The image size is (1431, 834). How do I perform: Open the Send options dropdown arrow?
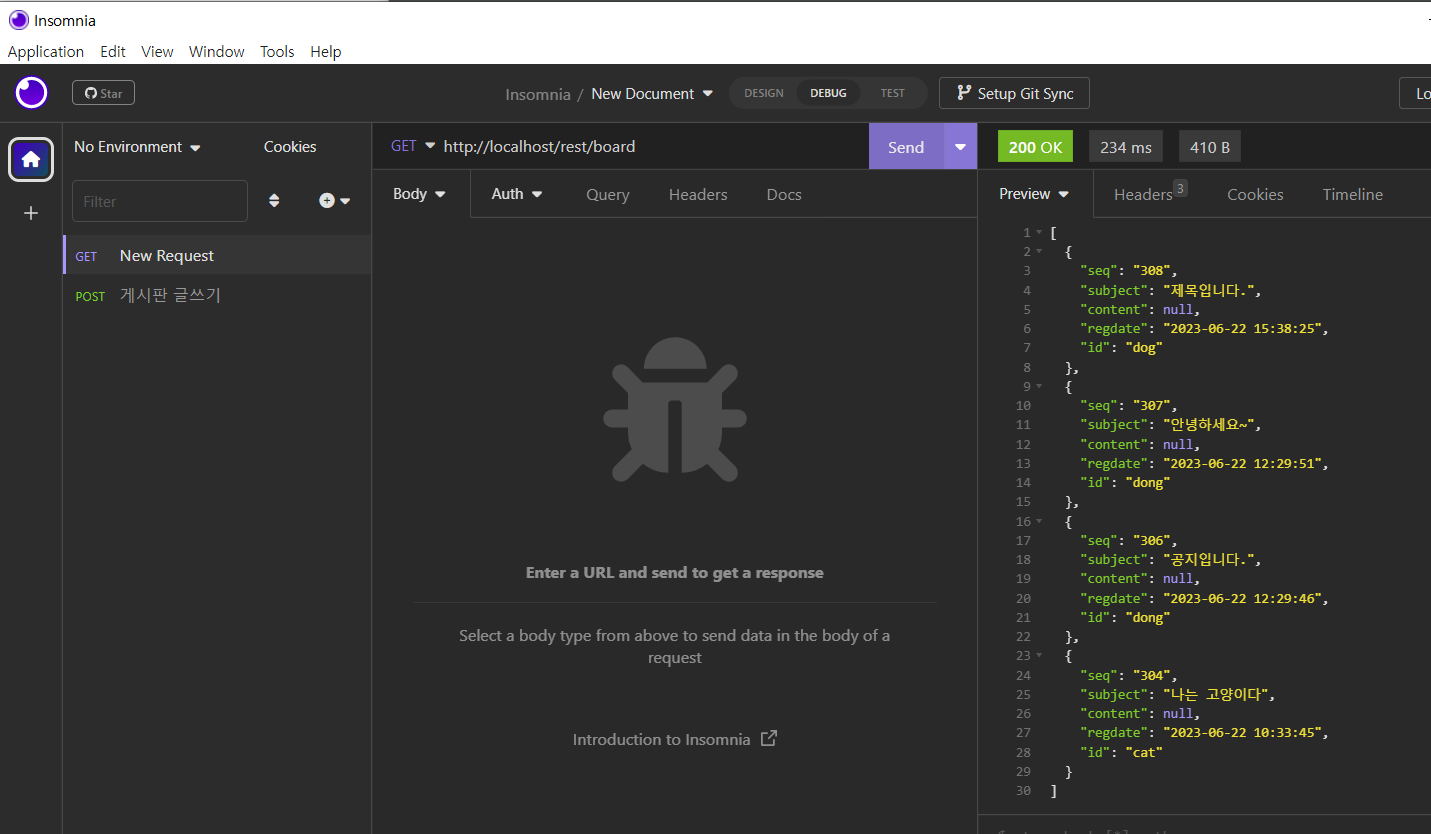(960, 147)
